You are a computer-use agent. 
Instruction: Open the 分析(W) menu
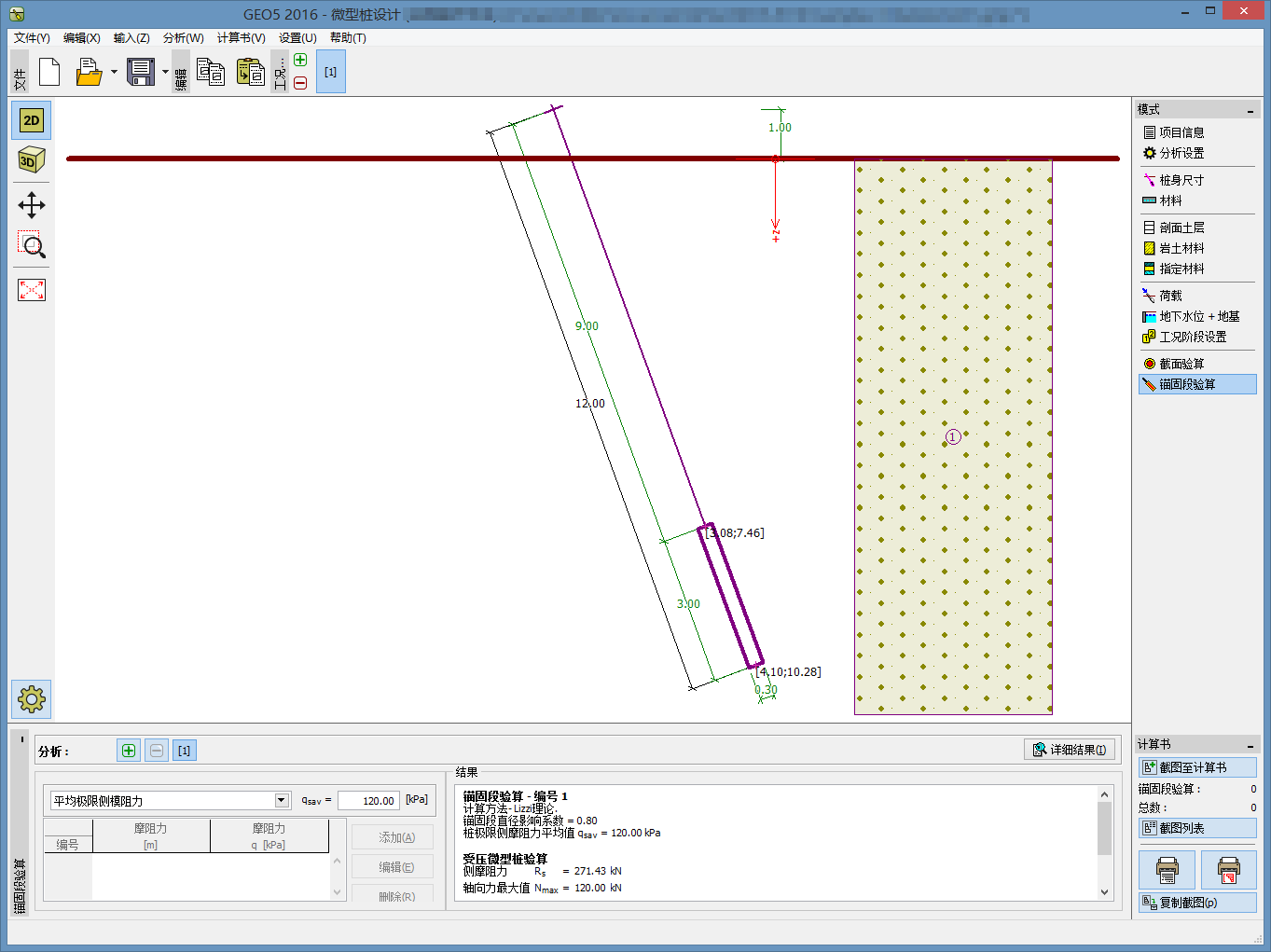tap(183, 38)
